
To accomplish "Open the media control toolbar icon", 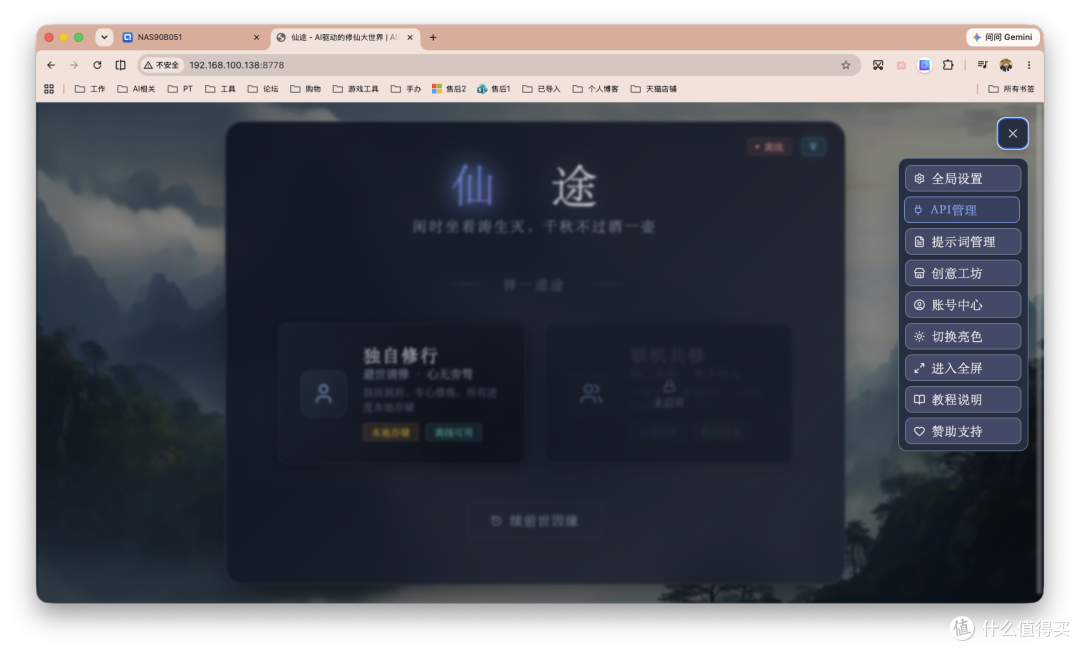I will (x=982, y=65).
